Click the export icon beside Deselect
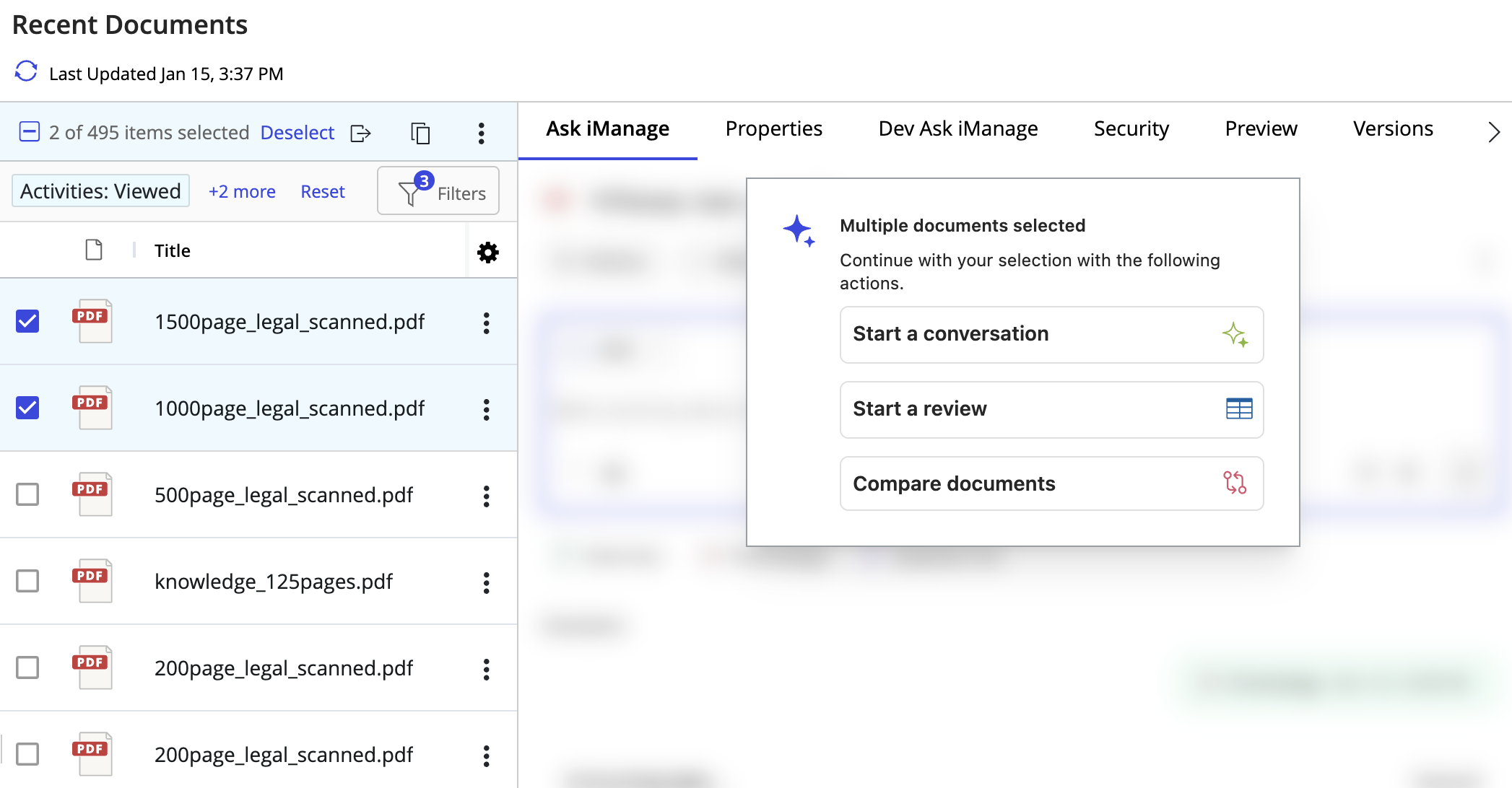The height and width of the screenshot is (788, 1512). 360,133
